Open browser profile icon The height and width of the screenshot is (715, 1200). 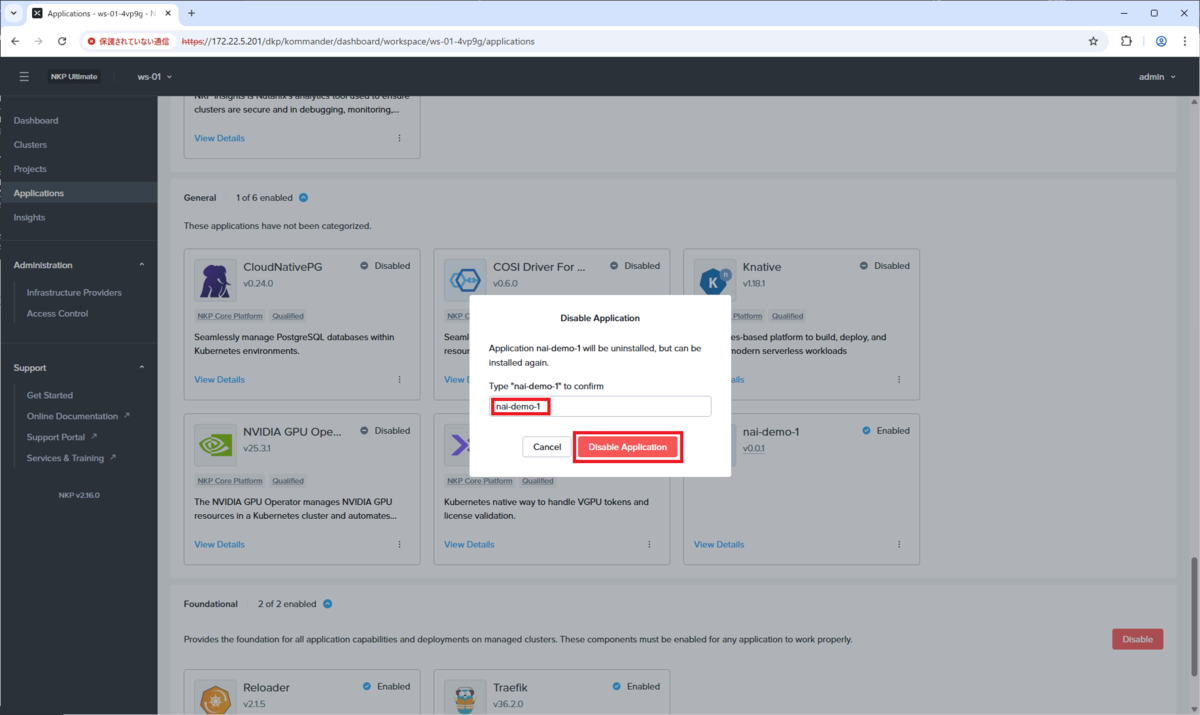coord(1161,41)
